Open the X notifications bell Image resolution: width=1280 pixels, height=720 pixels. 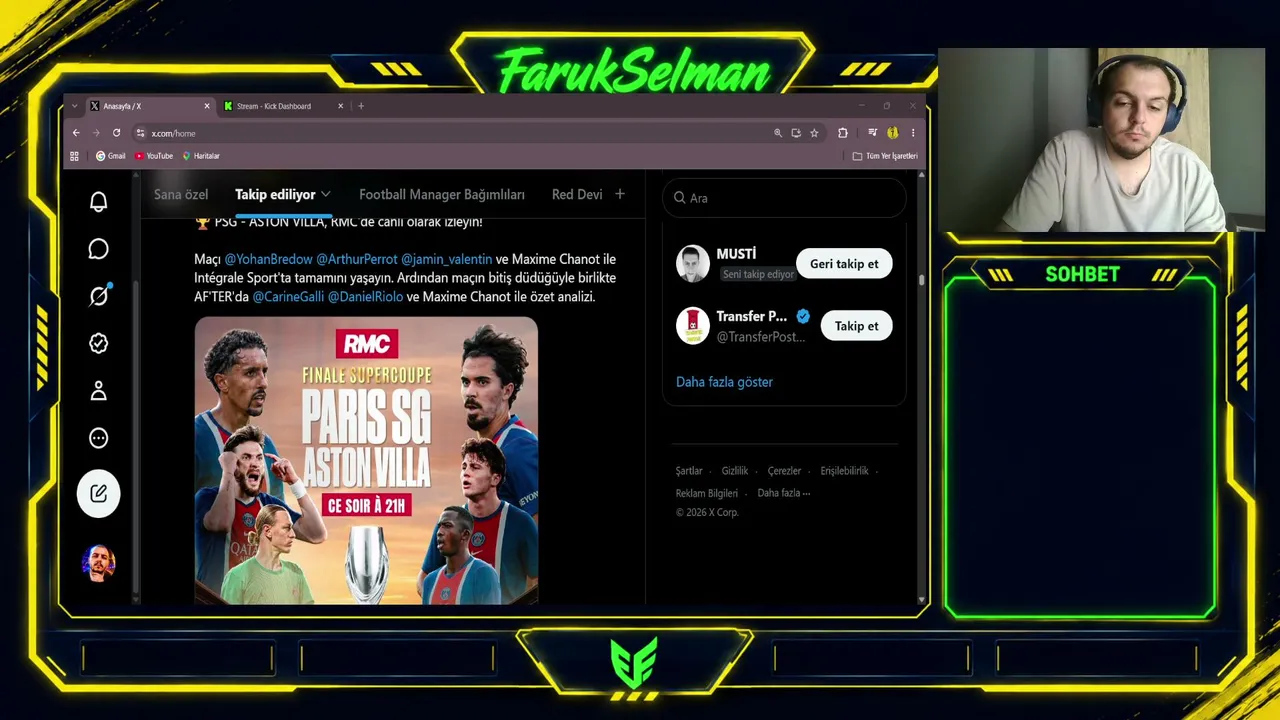[98, 202]
